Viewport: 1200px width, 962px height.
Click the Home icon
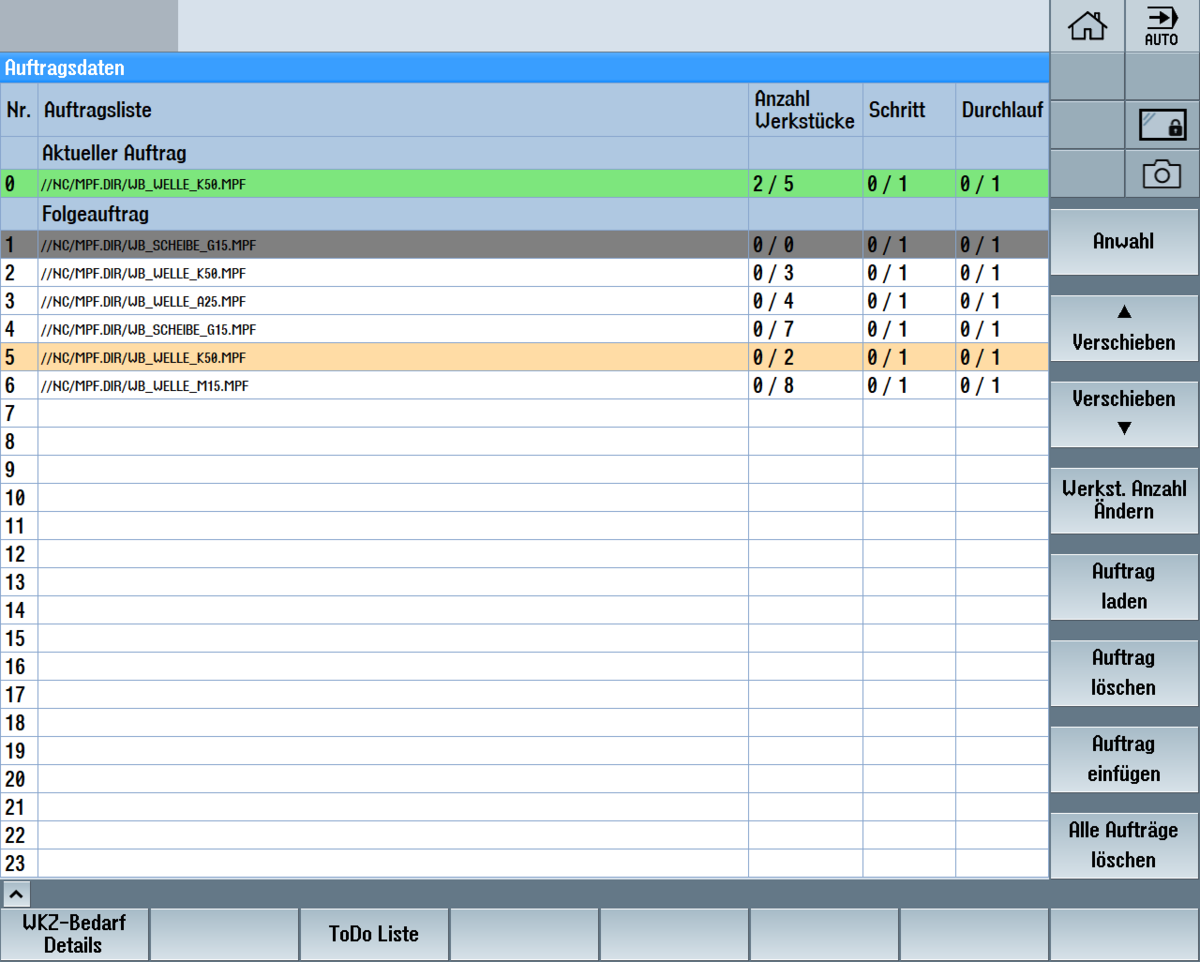[1087, 26]
